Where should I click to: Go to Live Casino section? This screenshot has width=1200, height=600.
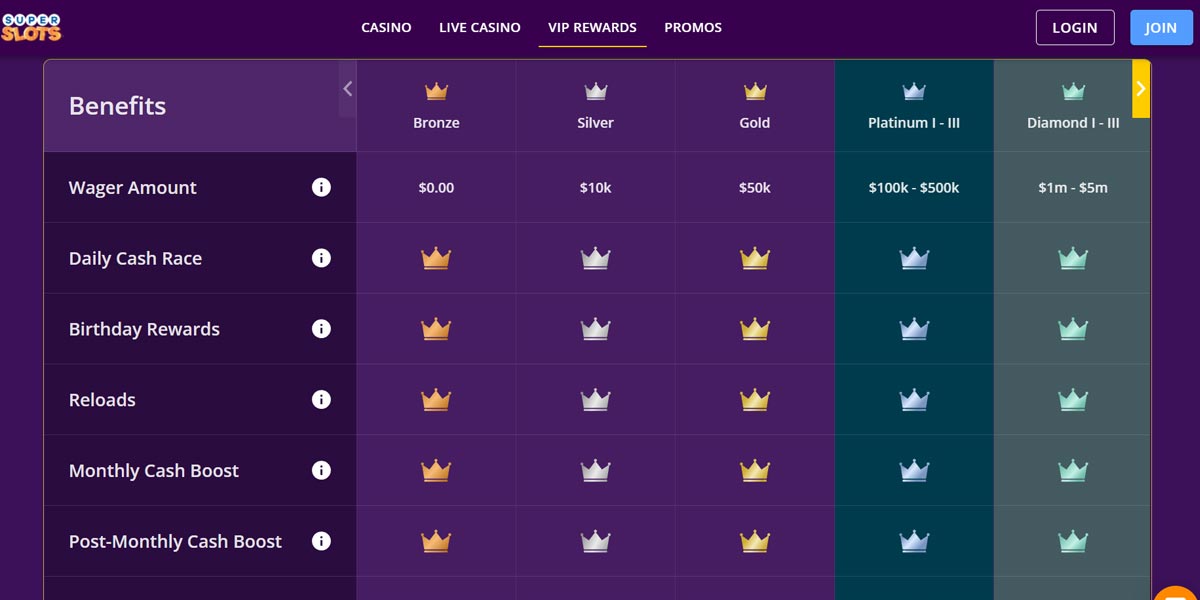pos(480,28)
